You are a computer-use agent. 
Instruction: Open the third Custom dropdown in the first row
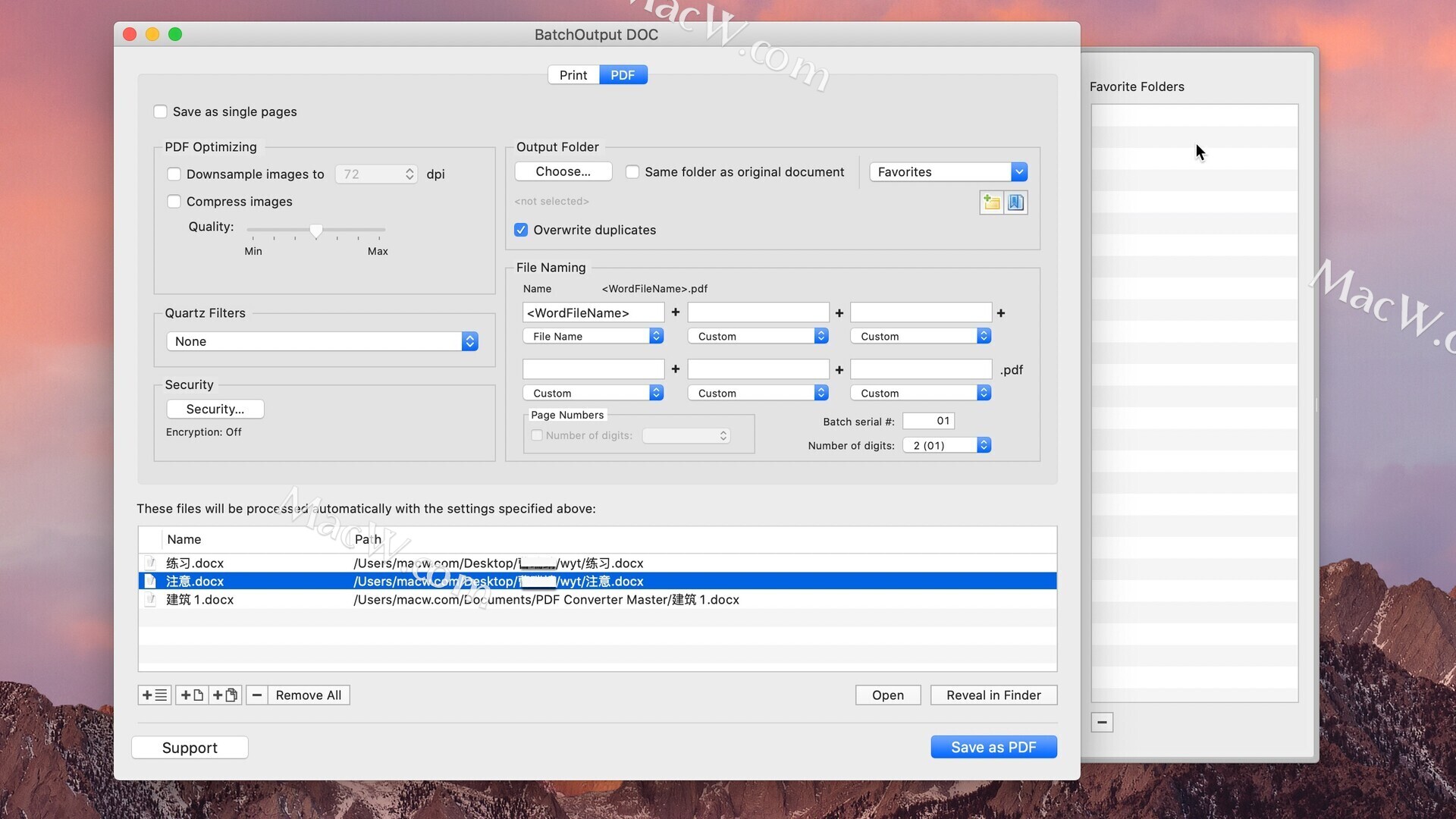tap(921, 336)
